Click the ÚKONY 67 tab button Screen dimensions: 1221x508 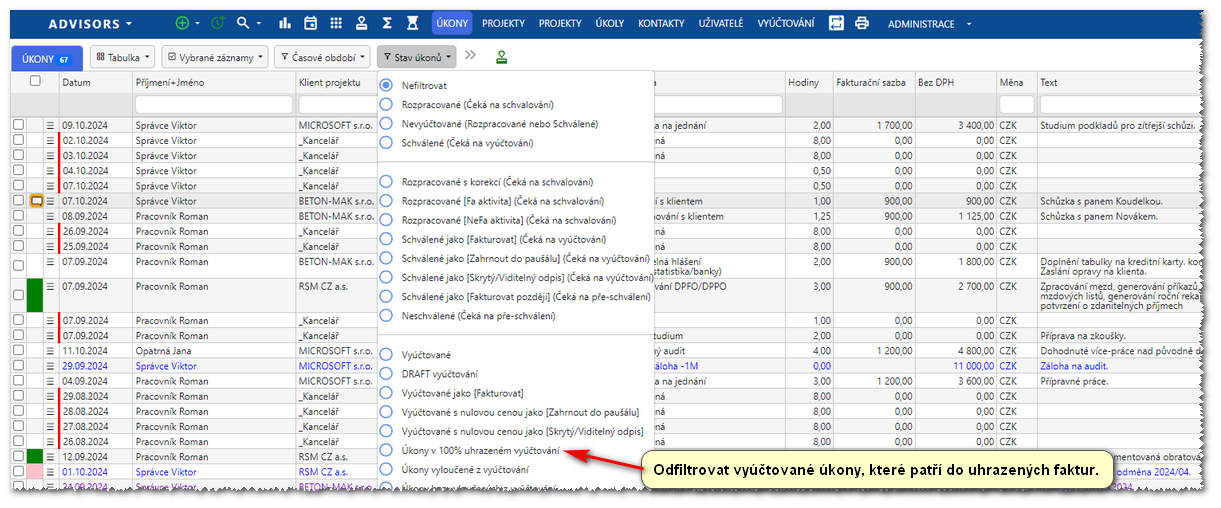coord(46,59)
